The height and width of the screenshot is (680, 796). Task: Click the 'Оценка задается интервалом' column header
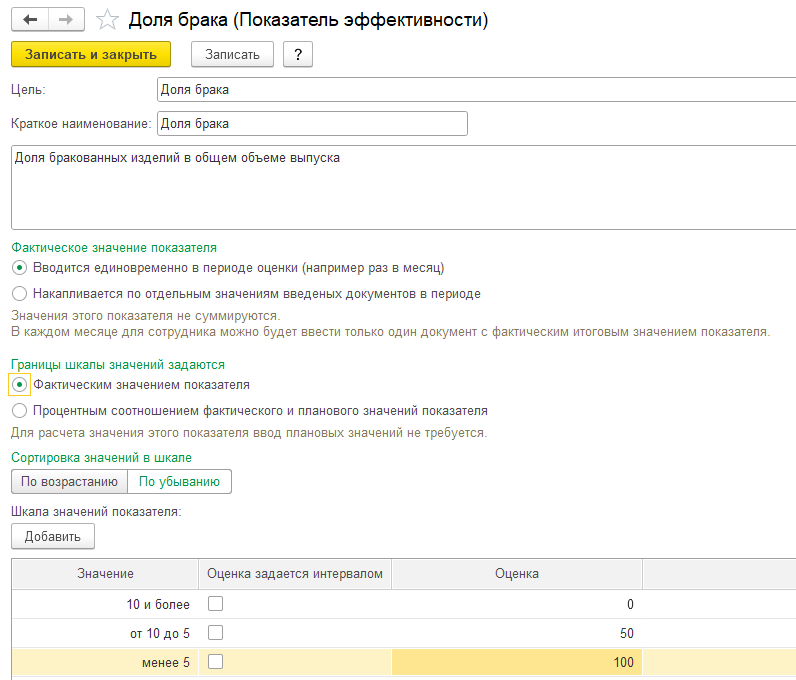pyautogui.click(x=294, y=574)
